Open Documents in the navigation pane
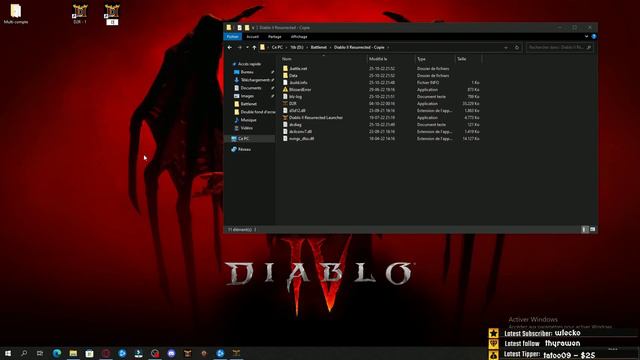 251,88
